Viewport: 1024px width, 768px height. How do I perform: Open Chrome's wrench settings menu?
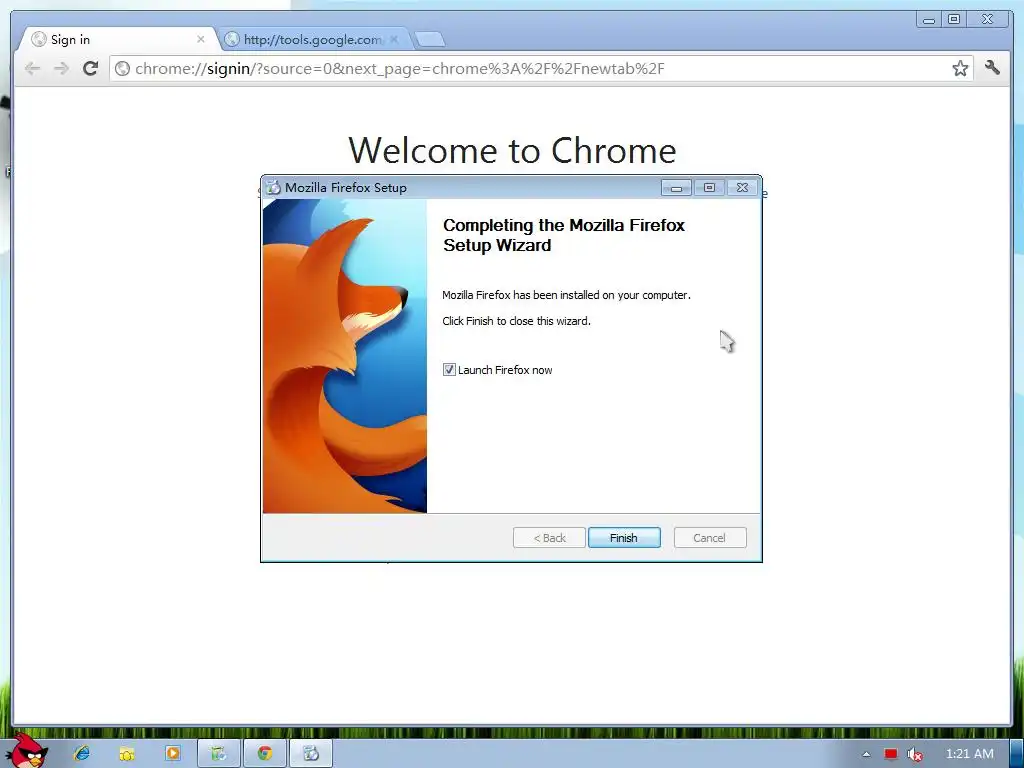tap(993, 68)
